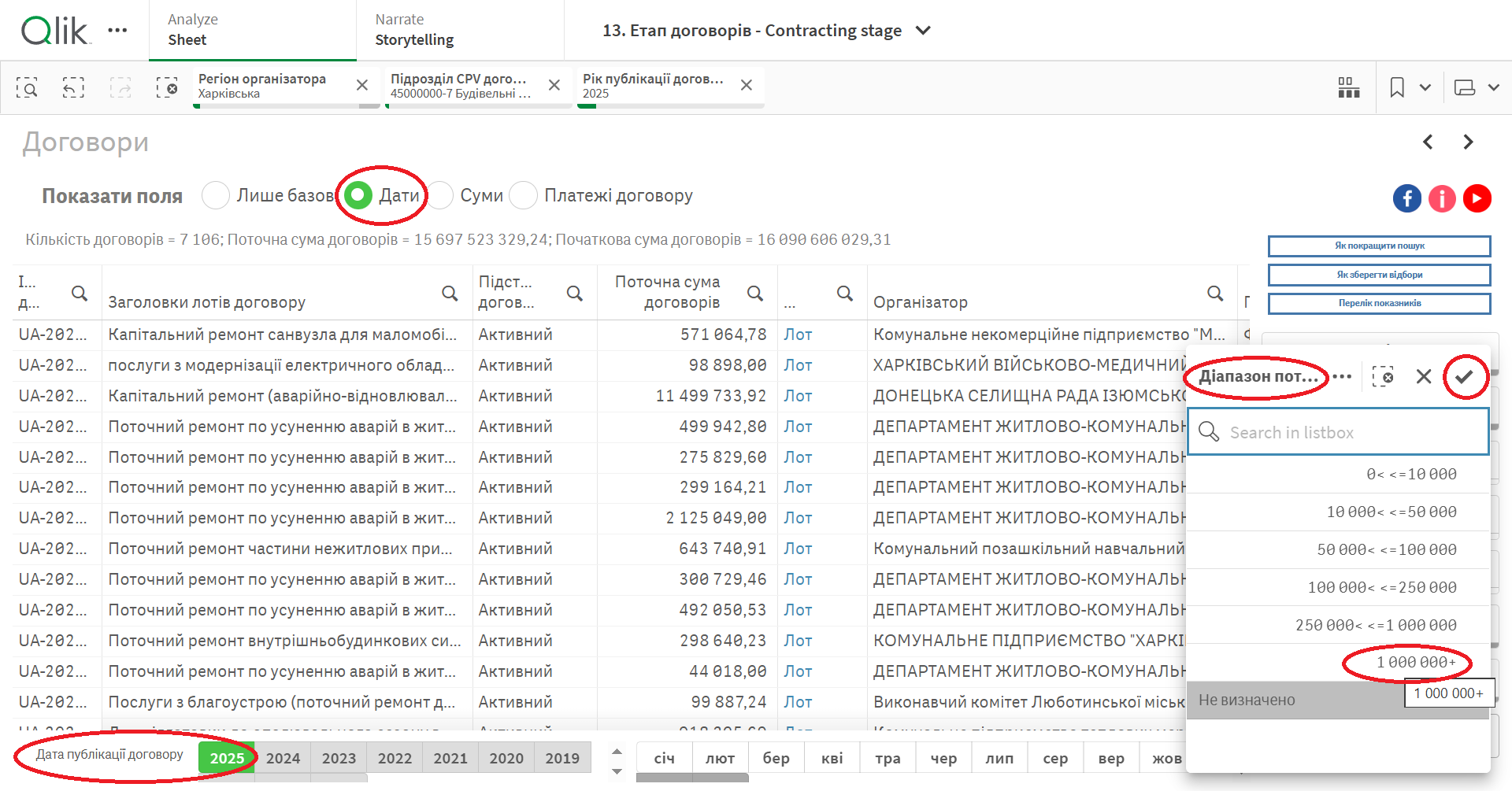Confirm listbox selection with green checkmark
The height and width of the screenshot is (791, 1512).
[x=1464, y=377]
